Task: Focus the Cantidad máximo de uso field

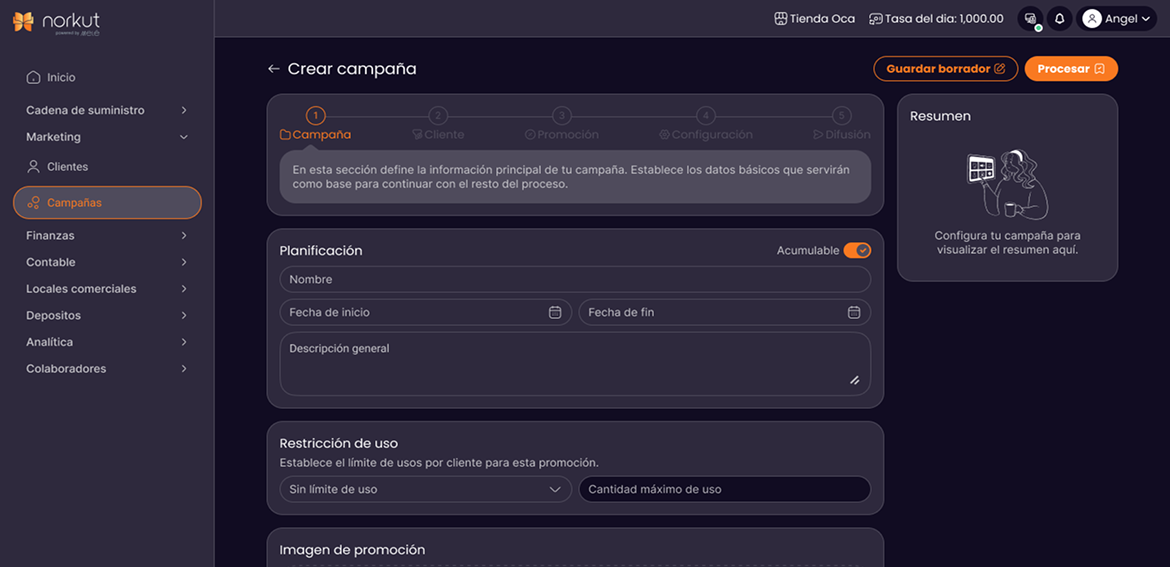Action: click(x=725, y=489)
